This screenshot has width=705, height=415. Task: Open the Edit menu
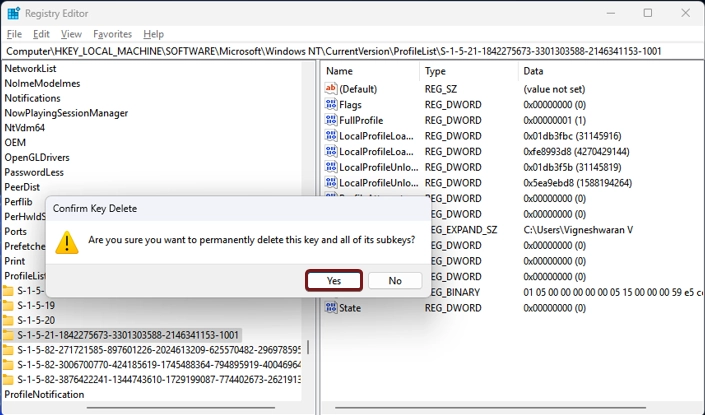click(41, 34)
